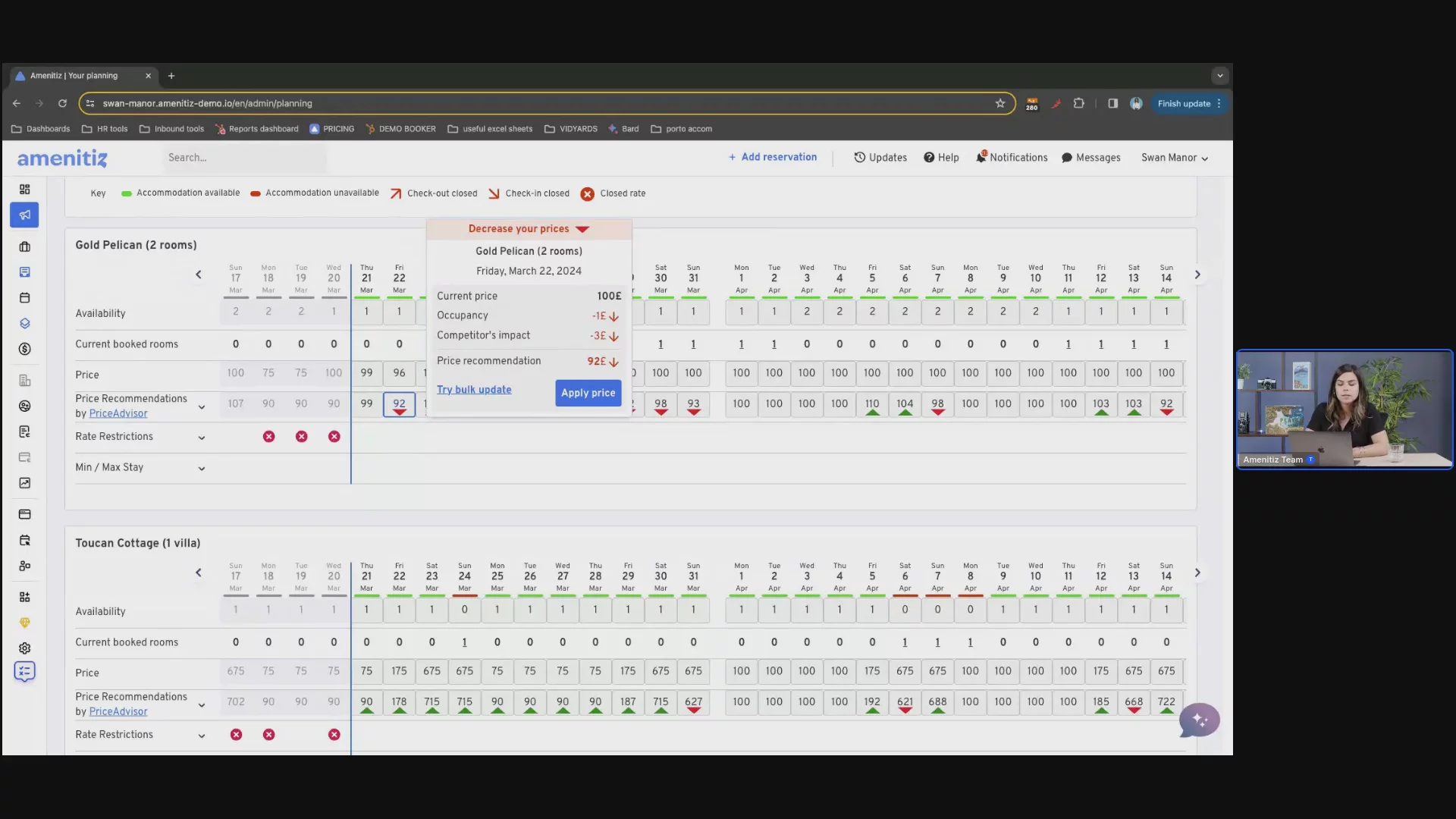
Task: Go back in browser history
Action: (x=17, y=103)
